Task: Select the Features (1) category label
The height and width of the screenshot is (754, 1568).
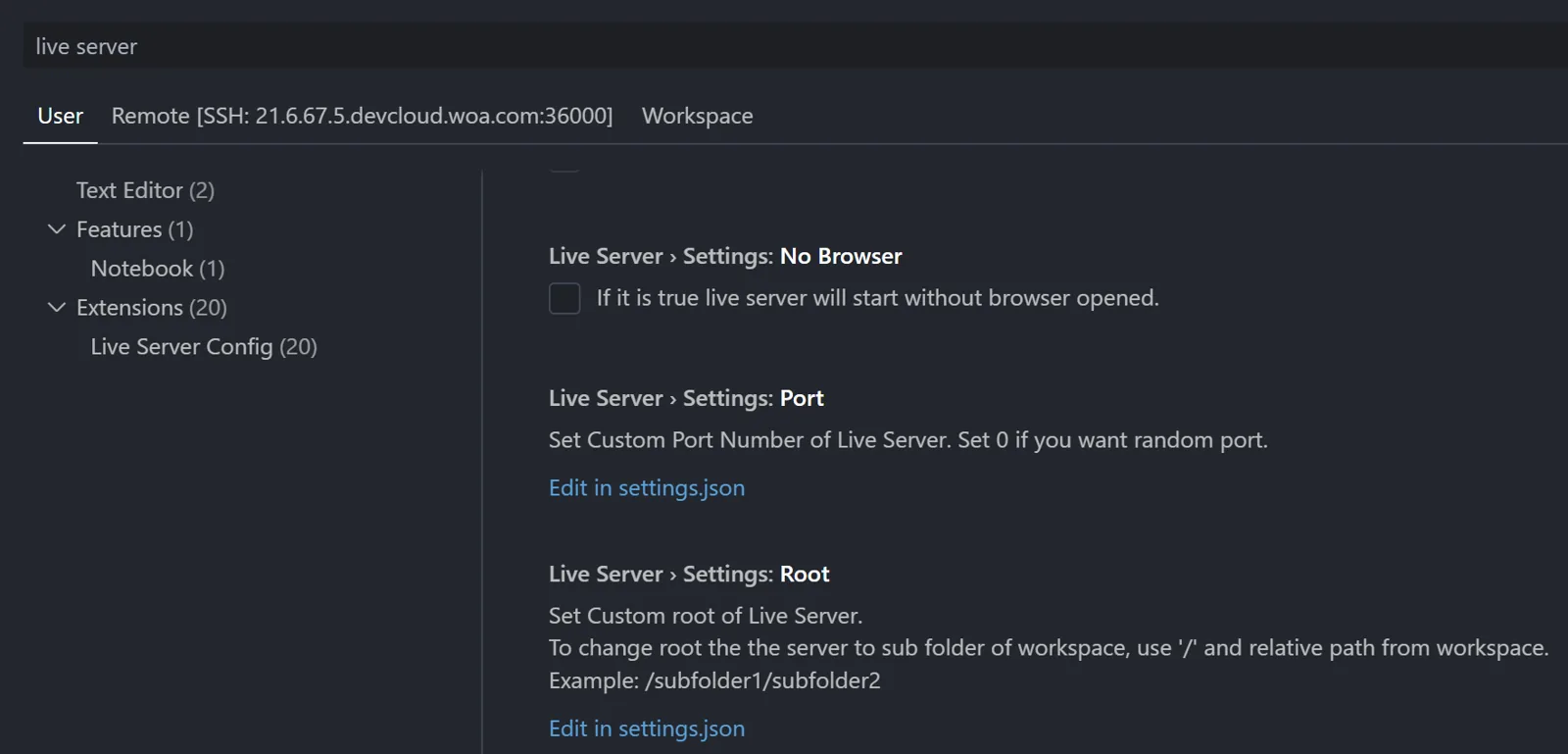Action: pyautogui.click(x=134, y=229)
